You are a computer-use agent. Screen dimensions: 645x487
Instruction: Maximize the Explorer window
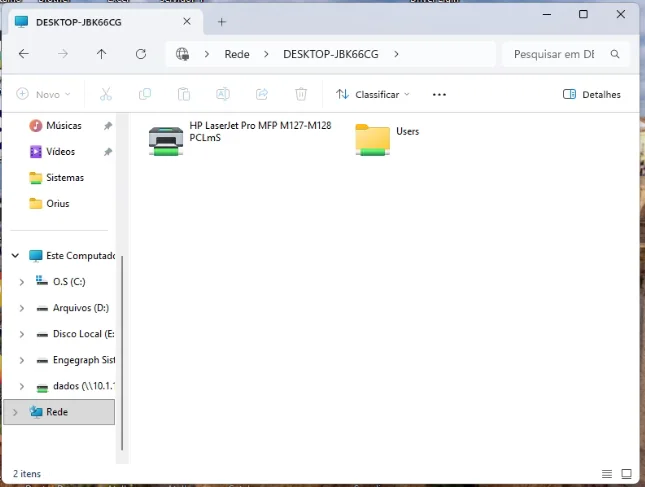pyautogui.click(x=583, y=14)
